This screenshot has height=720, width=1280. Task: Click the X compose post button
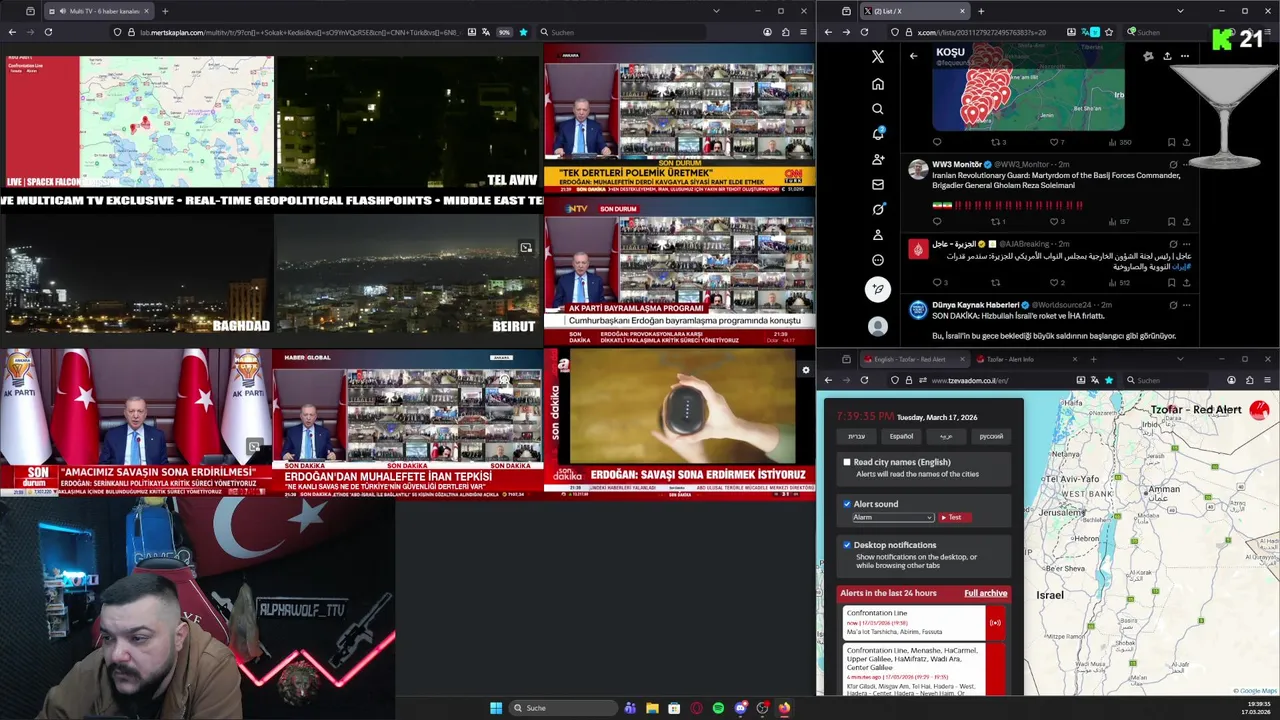pyautogui.click(x=877, y=290)
